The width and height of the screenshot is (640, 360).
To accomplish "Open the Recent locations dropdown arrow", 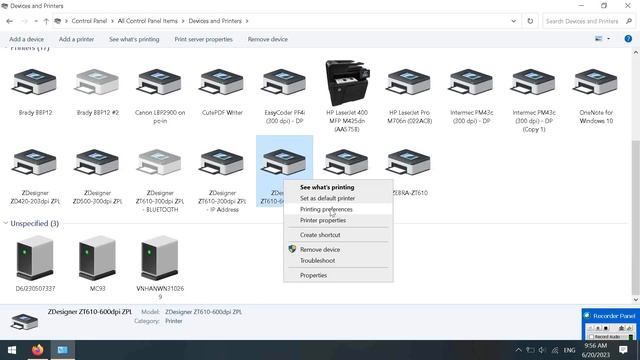I will (36, 21).
